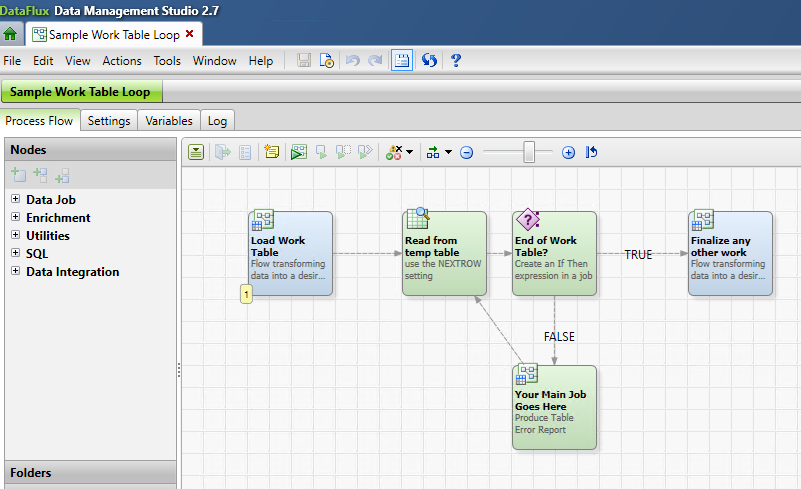Toggle the details pane toolbar button
Image resolution: width=801 pixels, height=489 pixels.
click(x=401, y=61)
